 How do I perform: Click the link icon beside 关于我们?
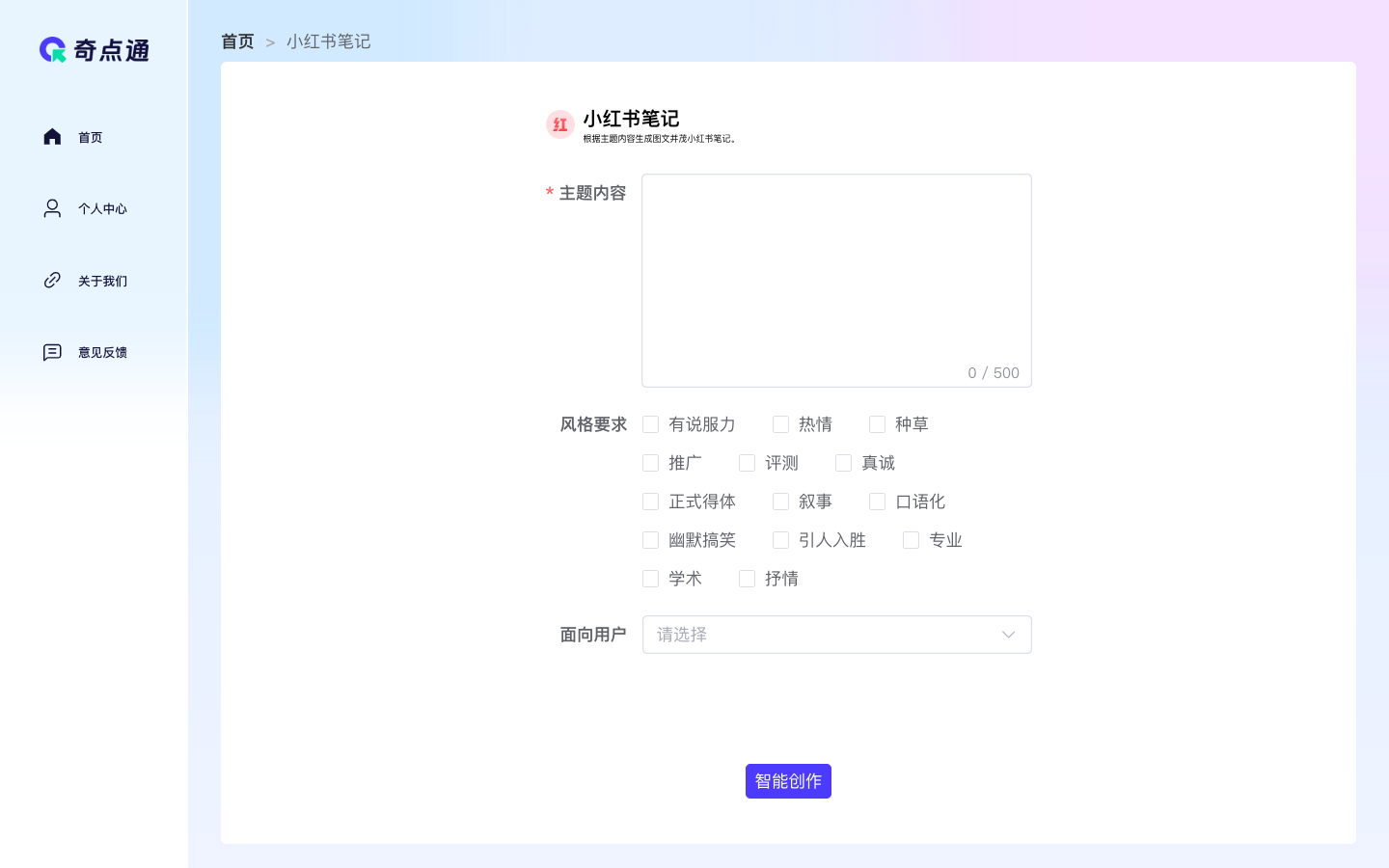tap(52, 280)
